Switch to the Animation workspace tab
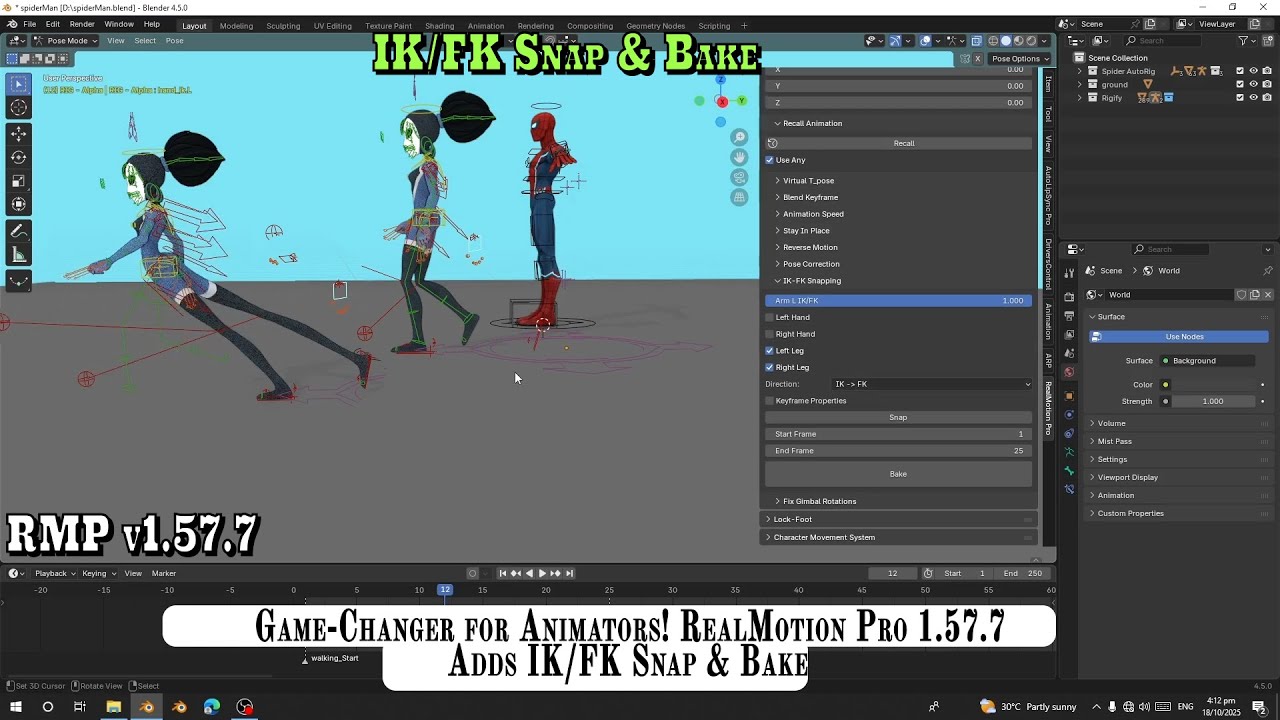The image size is (1280, 720). [x=486, y=25]
